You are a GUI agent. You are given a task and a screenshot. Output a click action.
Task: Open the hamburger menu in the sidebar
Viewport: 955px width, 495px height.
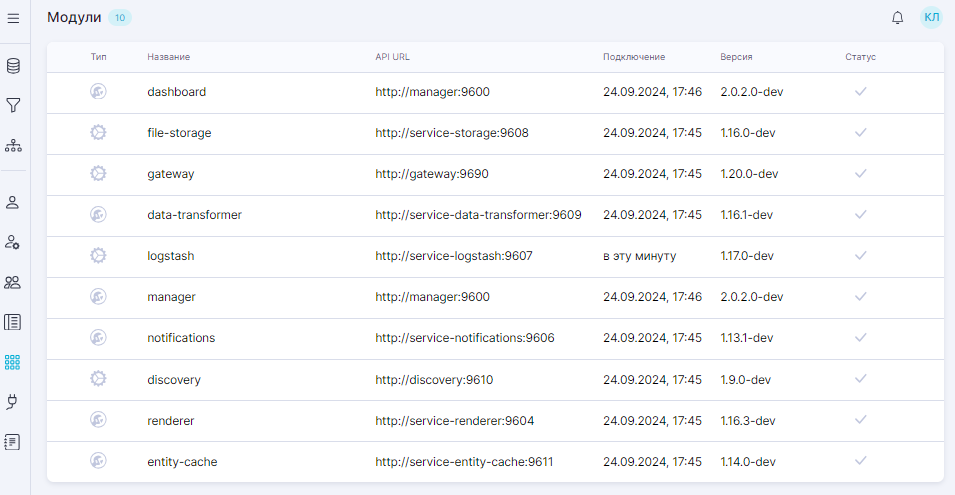point(13,18)
